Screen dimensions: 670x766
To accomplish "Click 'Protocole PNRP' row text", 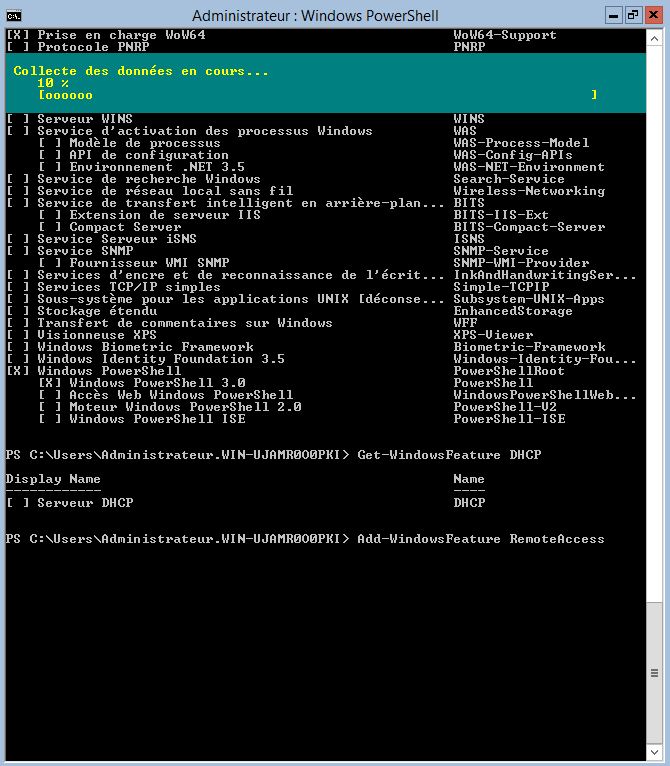I will point(93,47).
